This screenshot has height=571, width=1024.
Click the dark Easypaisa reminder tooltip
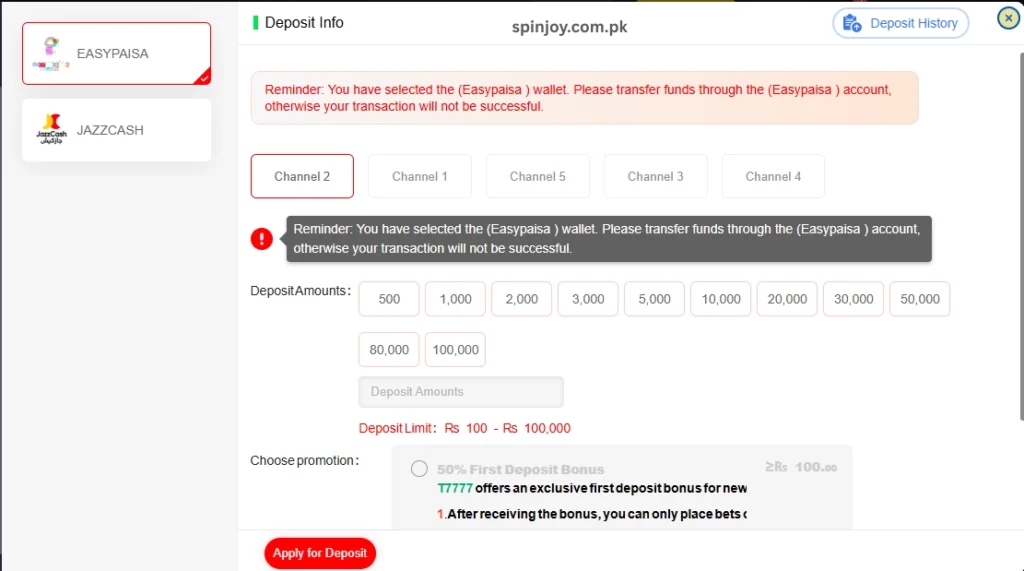(x=609, y=239)
